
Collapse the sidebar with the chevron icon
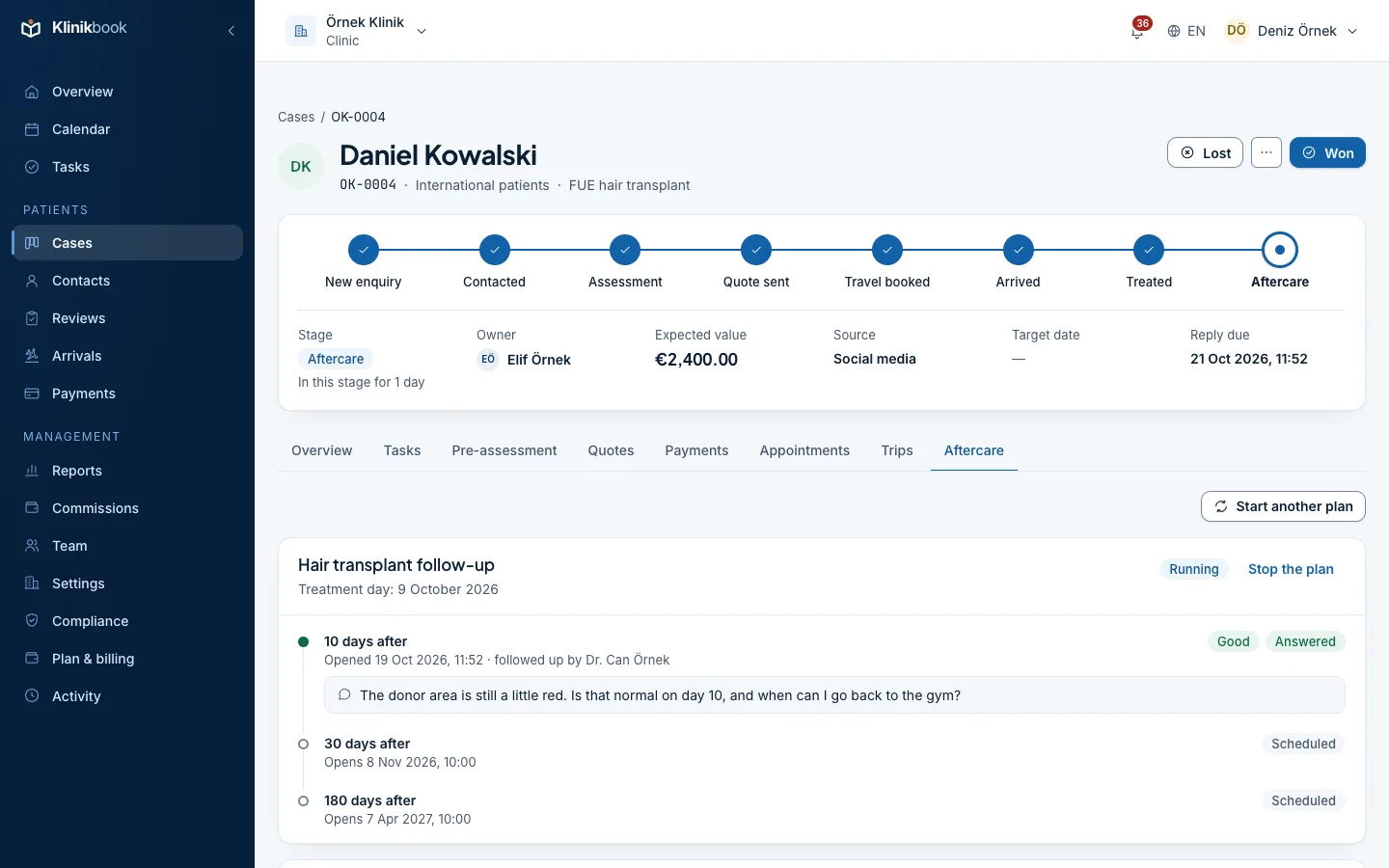[x=231, y=31]
